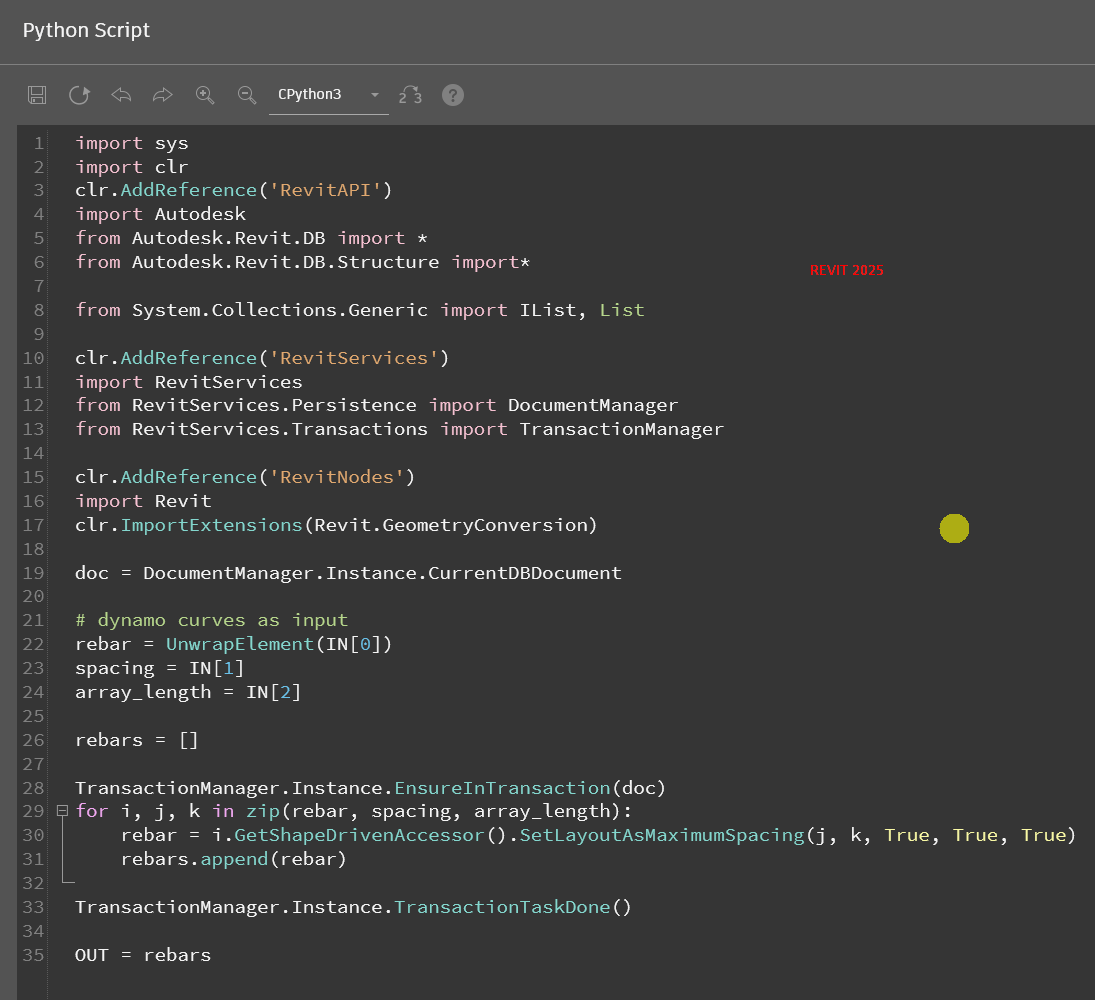Open the CPython3 engine dropdown
This screenshot has height=1000, width=1095.
point(329,95)
